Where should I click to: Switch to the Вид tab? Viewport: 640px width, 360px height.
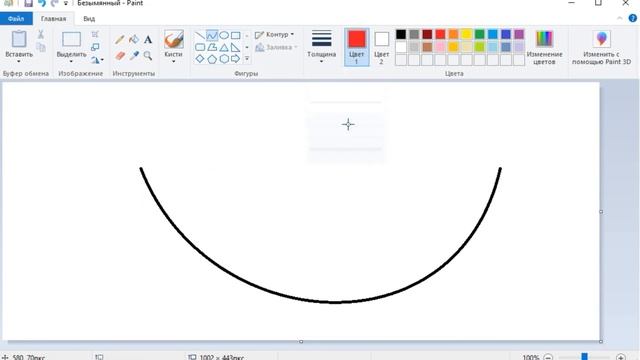(x=89, y=19)
